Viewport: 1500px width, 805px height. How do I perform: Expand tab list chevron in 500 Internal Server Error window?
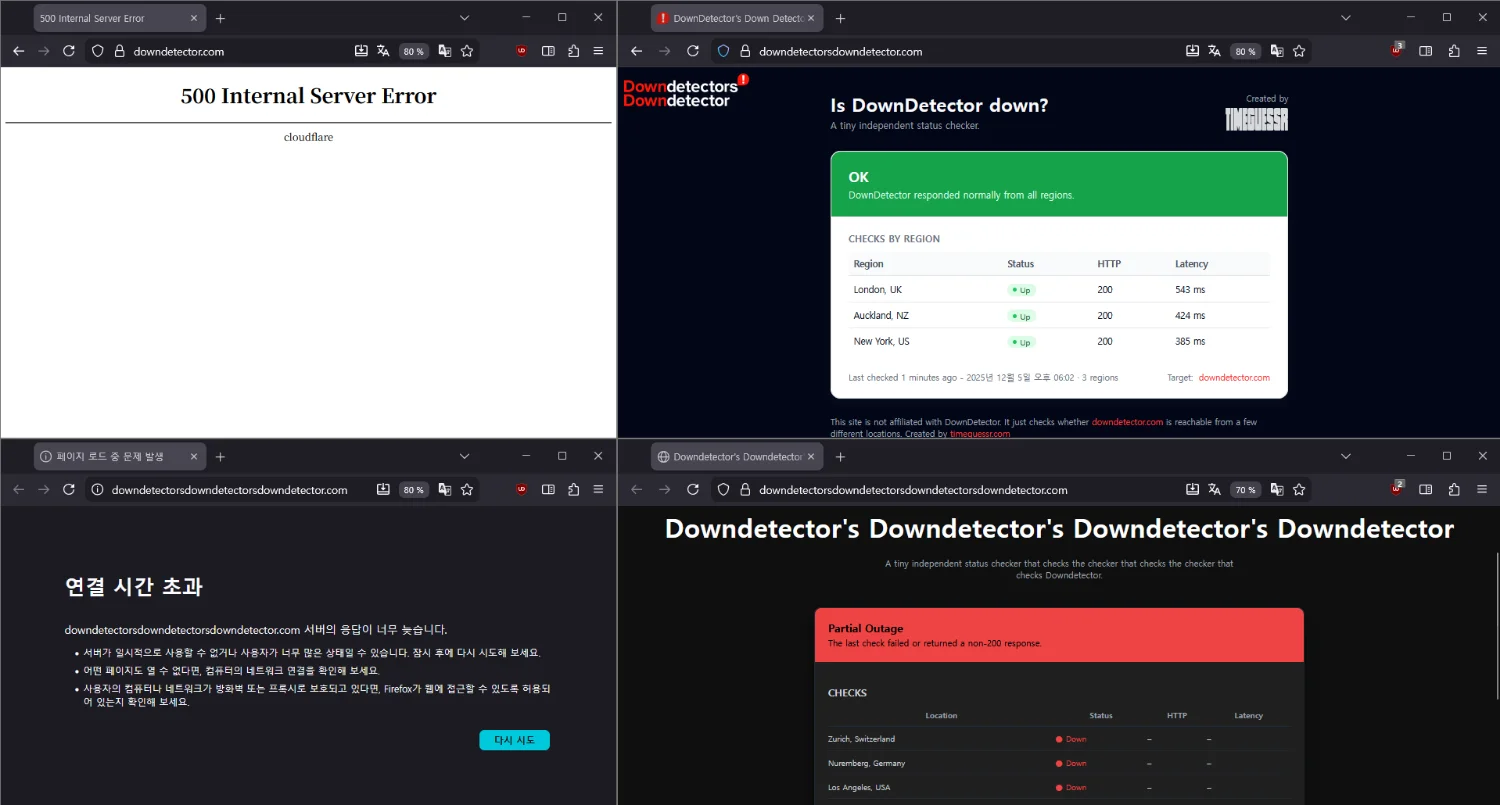point(464,18)
